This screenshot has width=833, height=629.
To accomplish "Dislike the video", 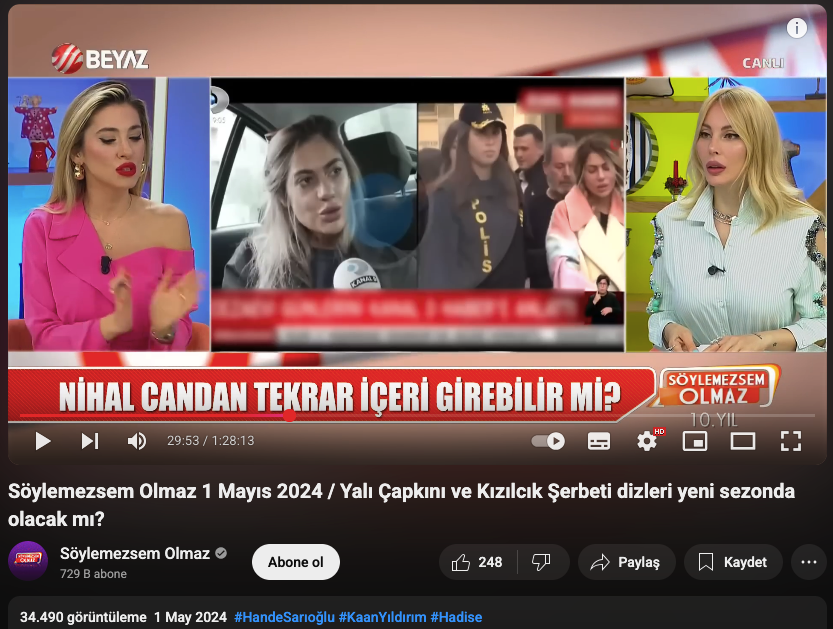I will pyautogui.click(x=542, y=562).
